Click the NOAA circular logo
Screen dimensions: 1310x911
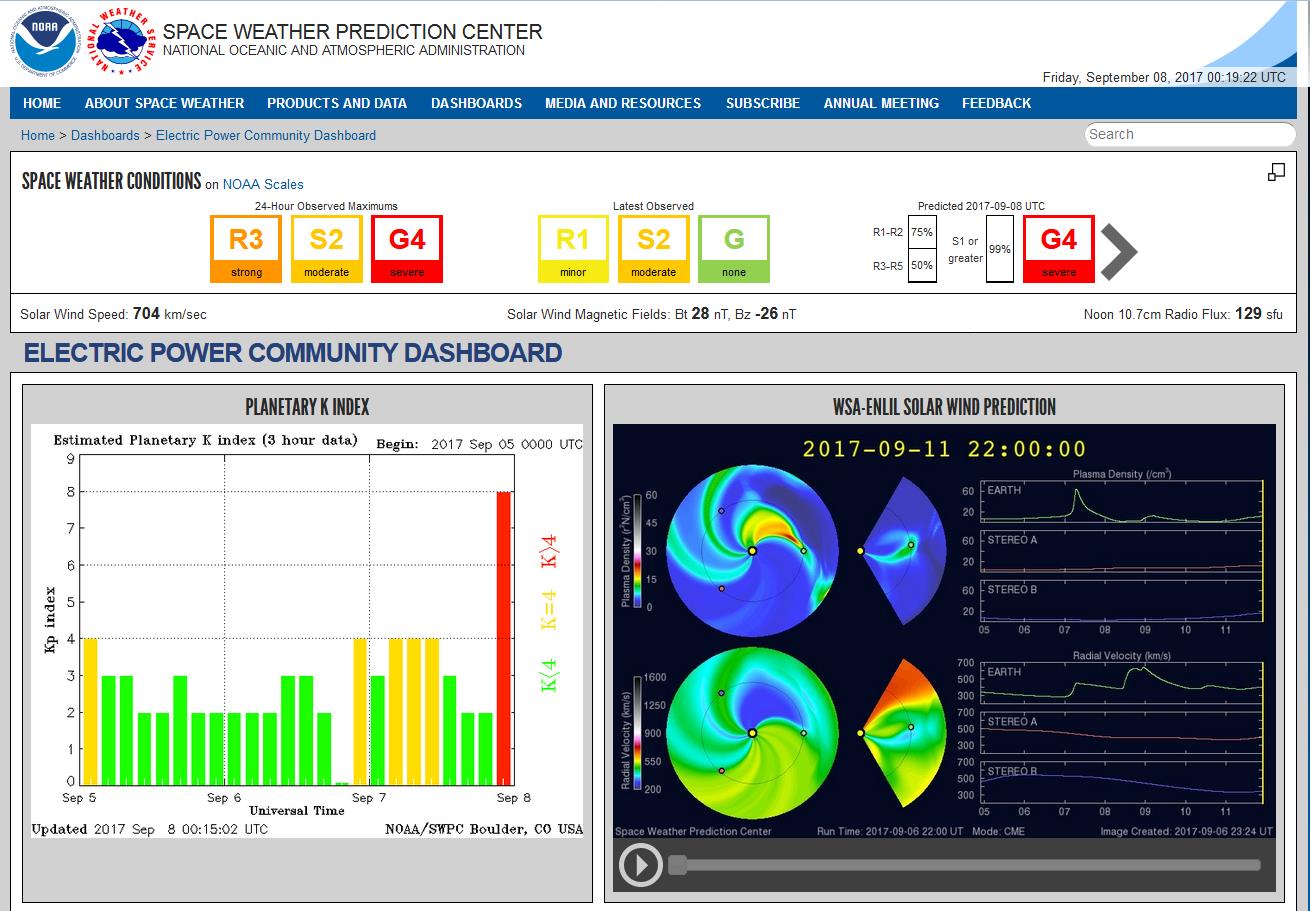[47, 41]
